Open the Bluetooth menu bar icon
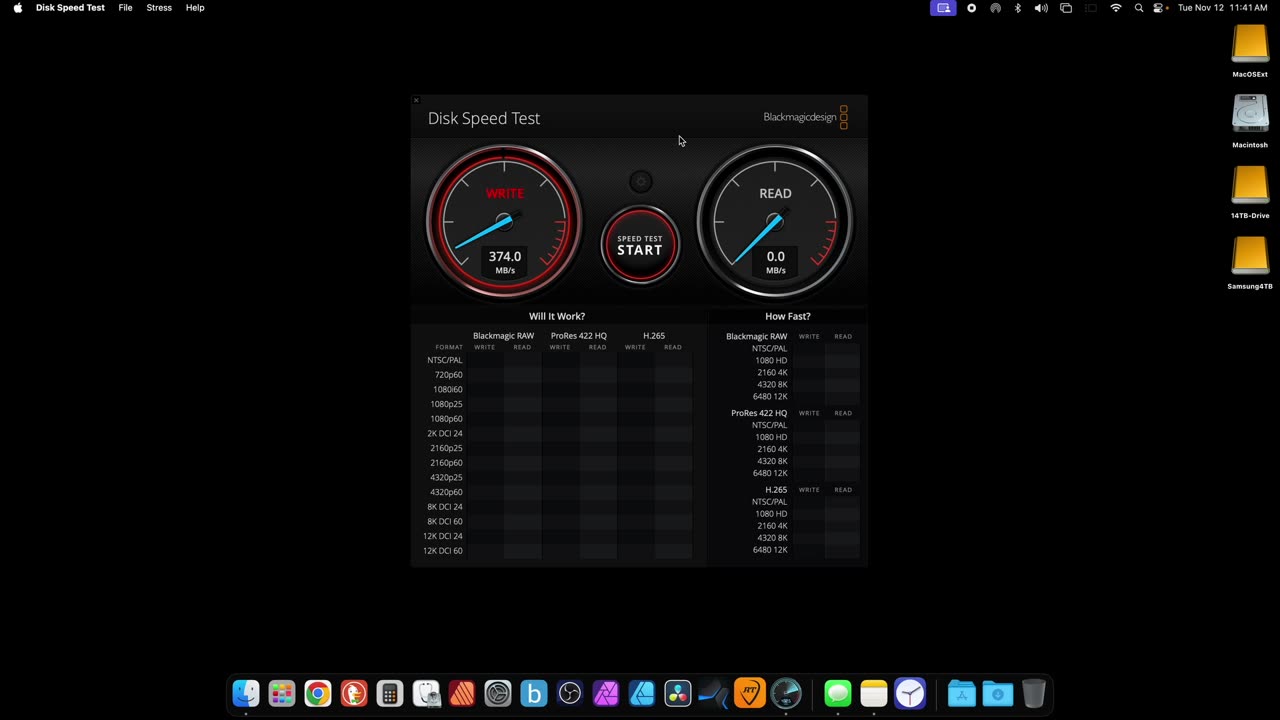The height and width of the screenshot is (720, 1280). coord(1018,7)
